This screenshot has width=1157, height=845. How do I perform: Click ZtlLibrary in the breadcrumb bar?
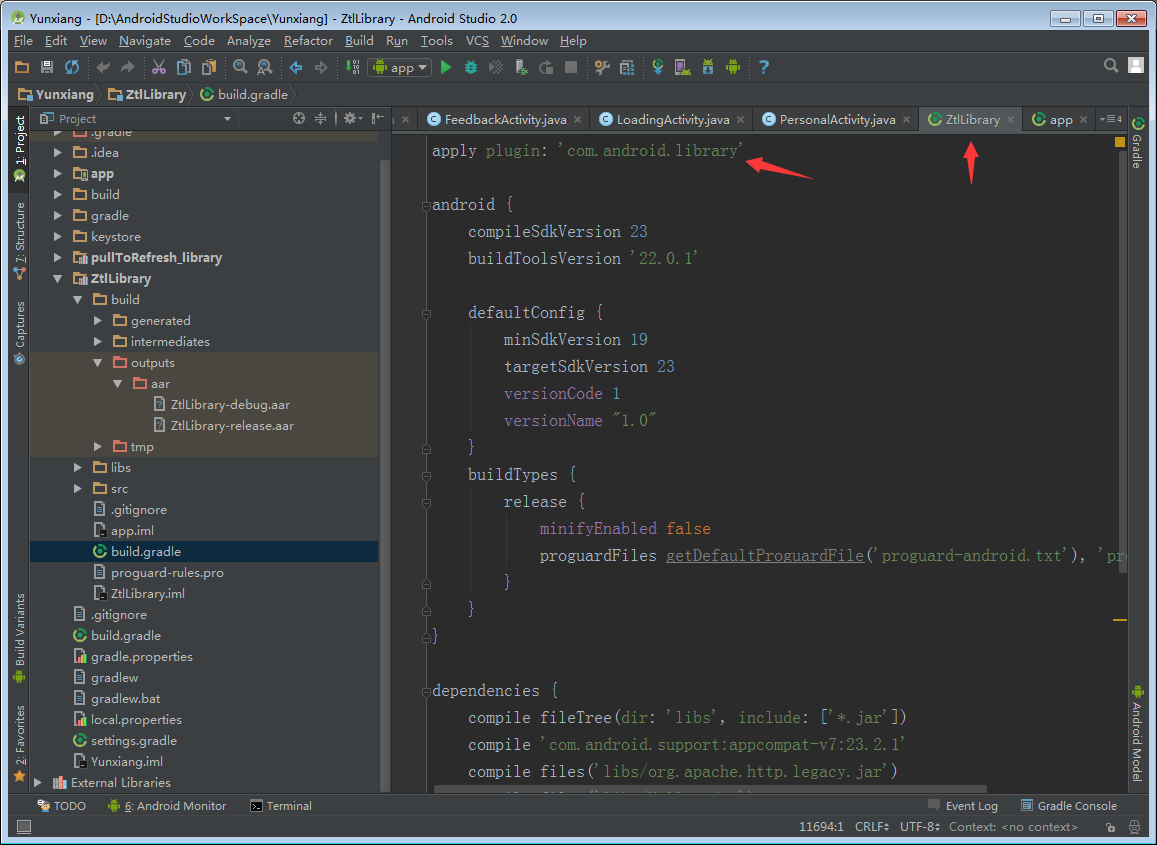tap(147, 94)
